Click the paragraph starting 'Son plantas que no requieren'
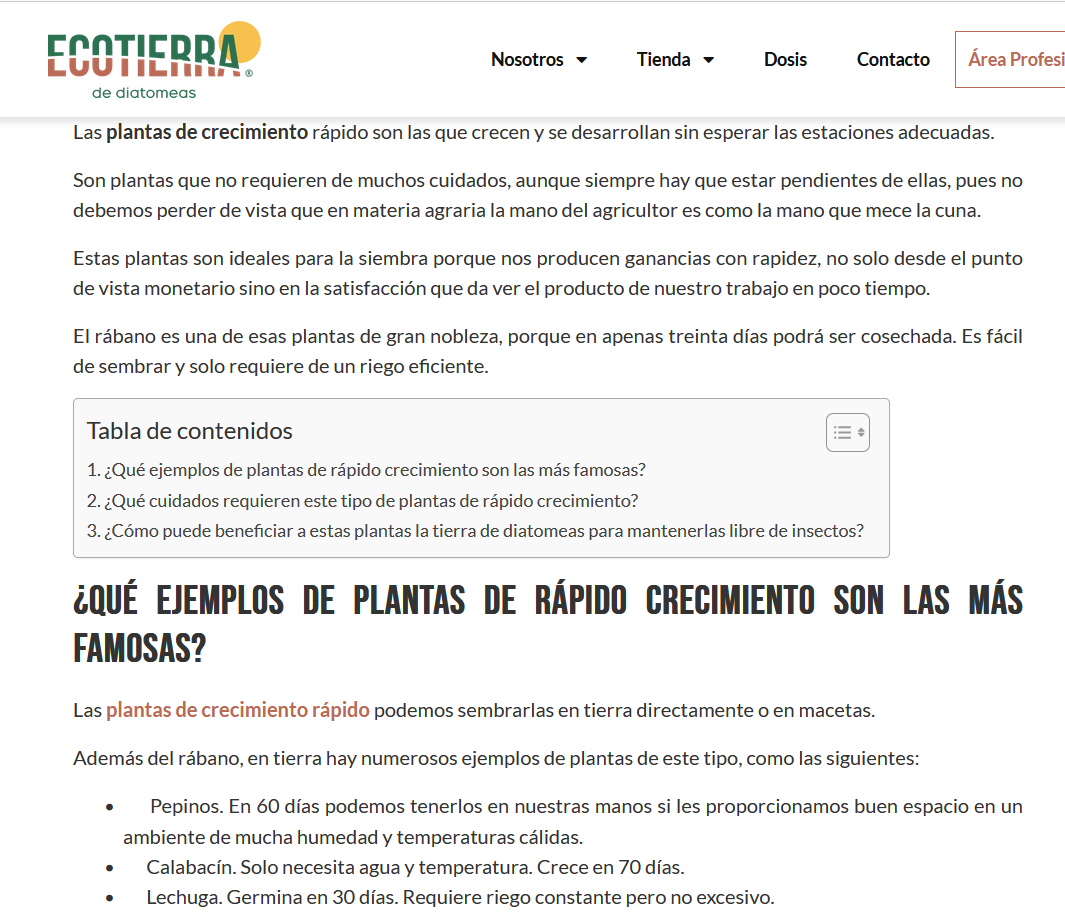The height and width of the screenshot is (915, 1065). (547, 195)
